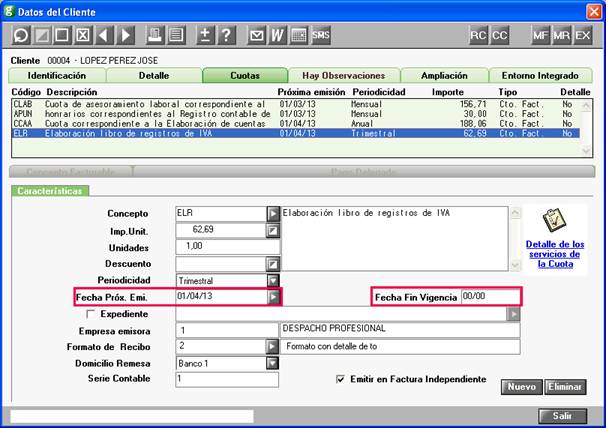The image size is (606, 428).
Task: Click the cuotas list scrollbar up arrow
Action: [586, 105]
